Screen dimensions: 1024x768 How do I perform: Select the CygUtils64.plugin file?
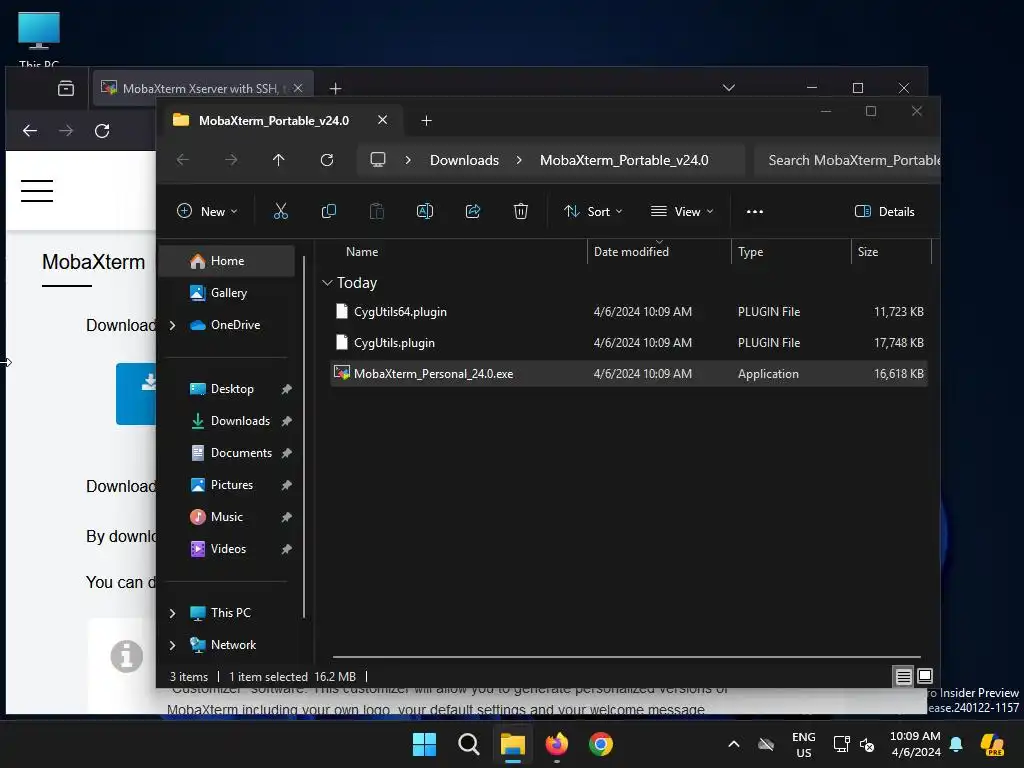click(x=628, y=312)
